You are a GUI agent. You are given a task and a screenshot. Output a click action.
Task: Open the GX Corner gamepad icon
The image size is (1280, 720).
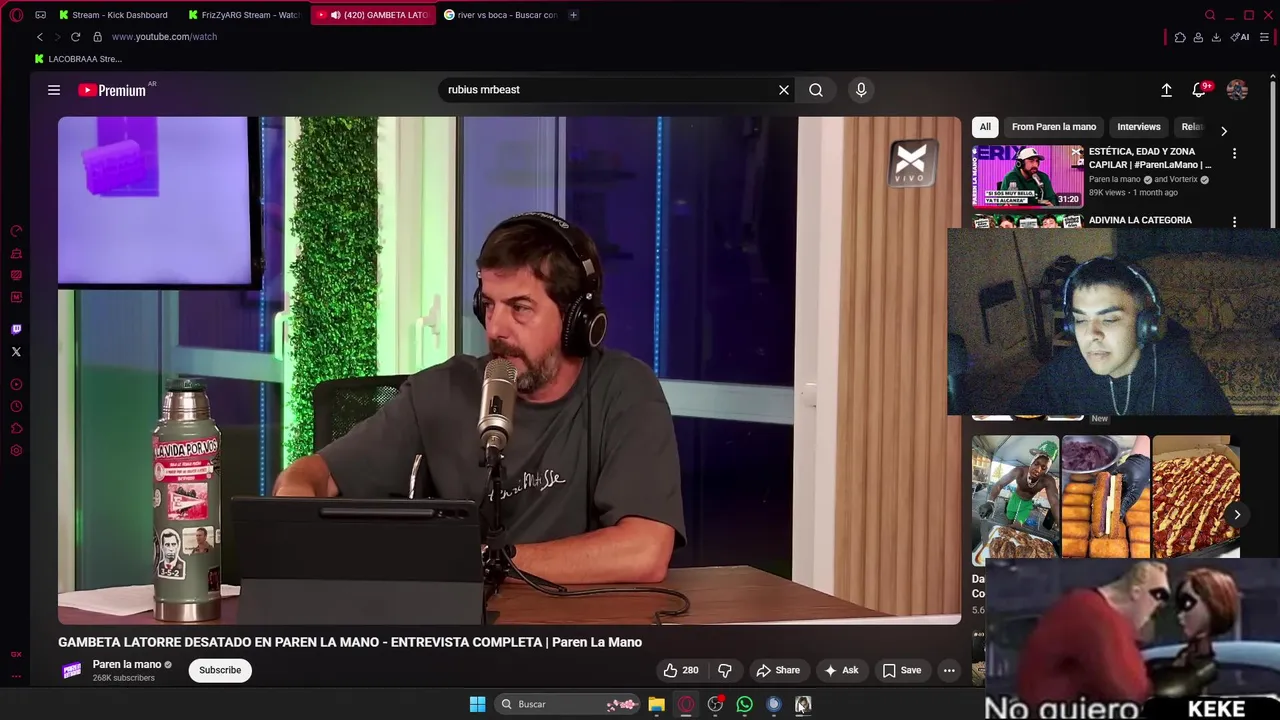pyautogui.click(x=40, y=15)
